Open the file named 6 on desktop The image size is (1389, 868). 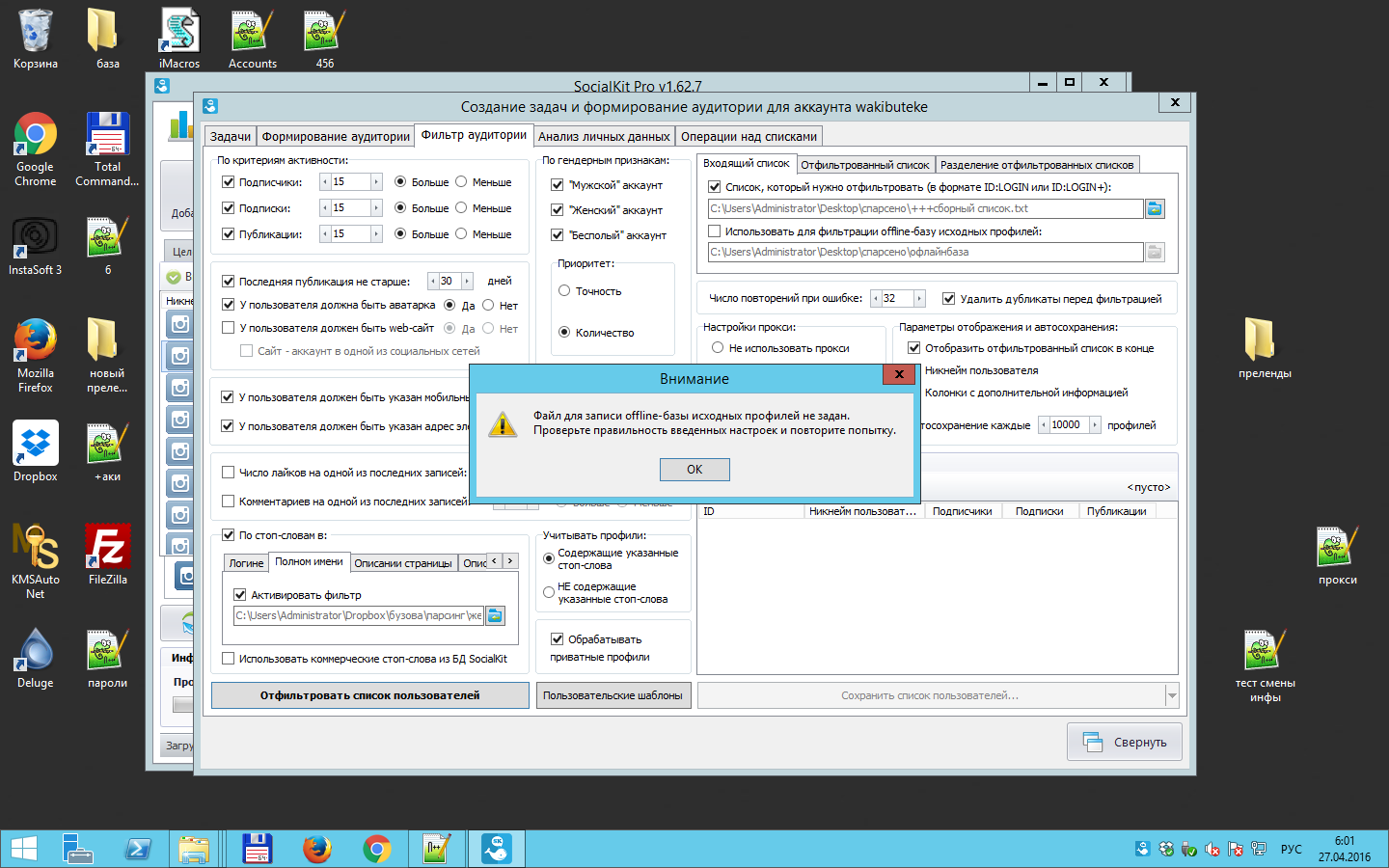108,246
